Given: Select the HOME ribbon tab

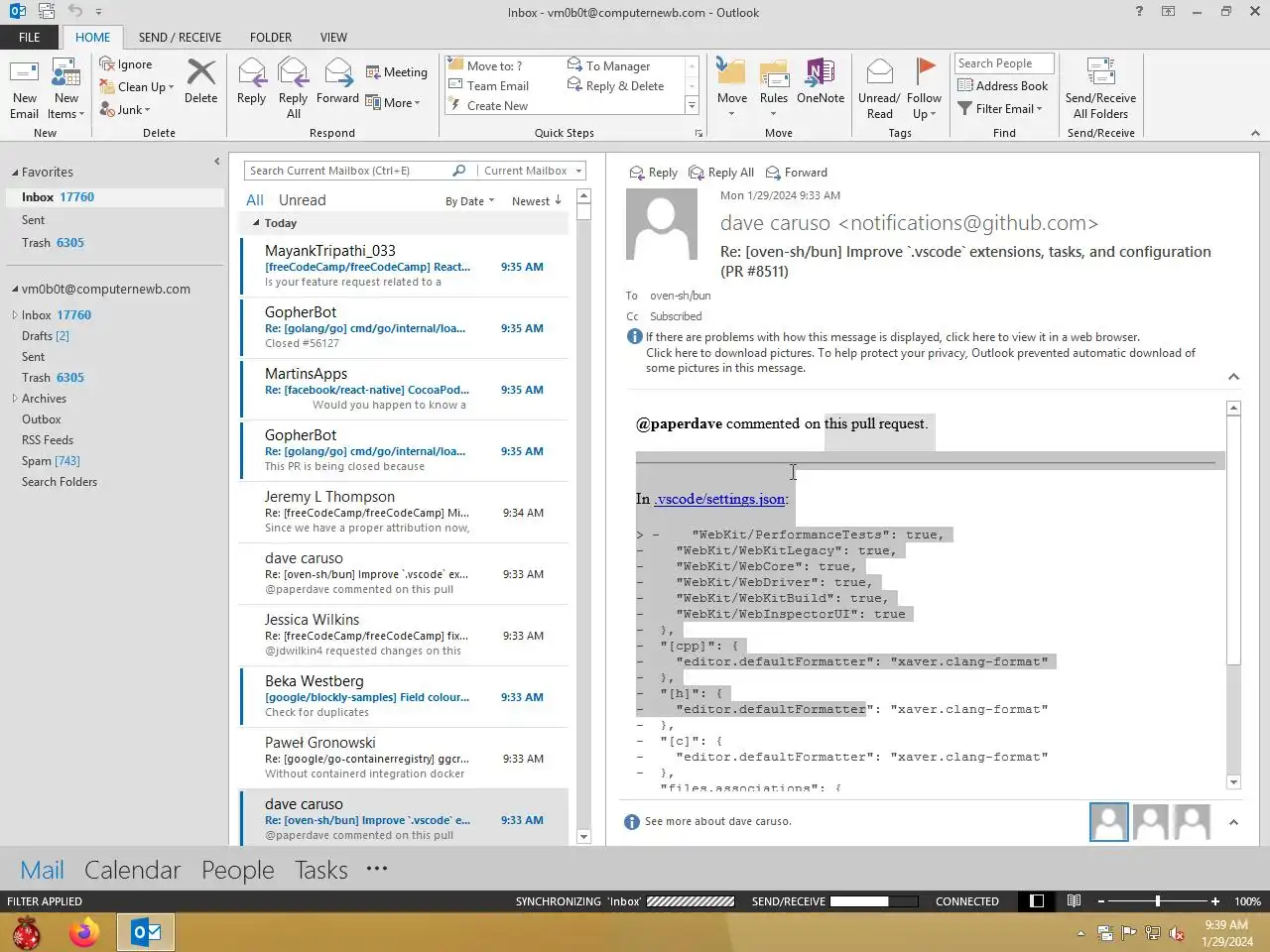Looking at the screenshot, I should (93, 38).
